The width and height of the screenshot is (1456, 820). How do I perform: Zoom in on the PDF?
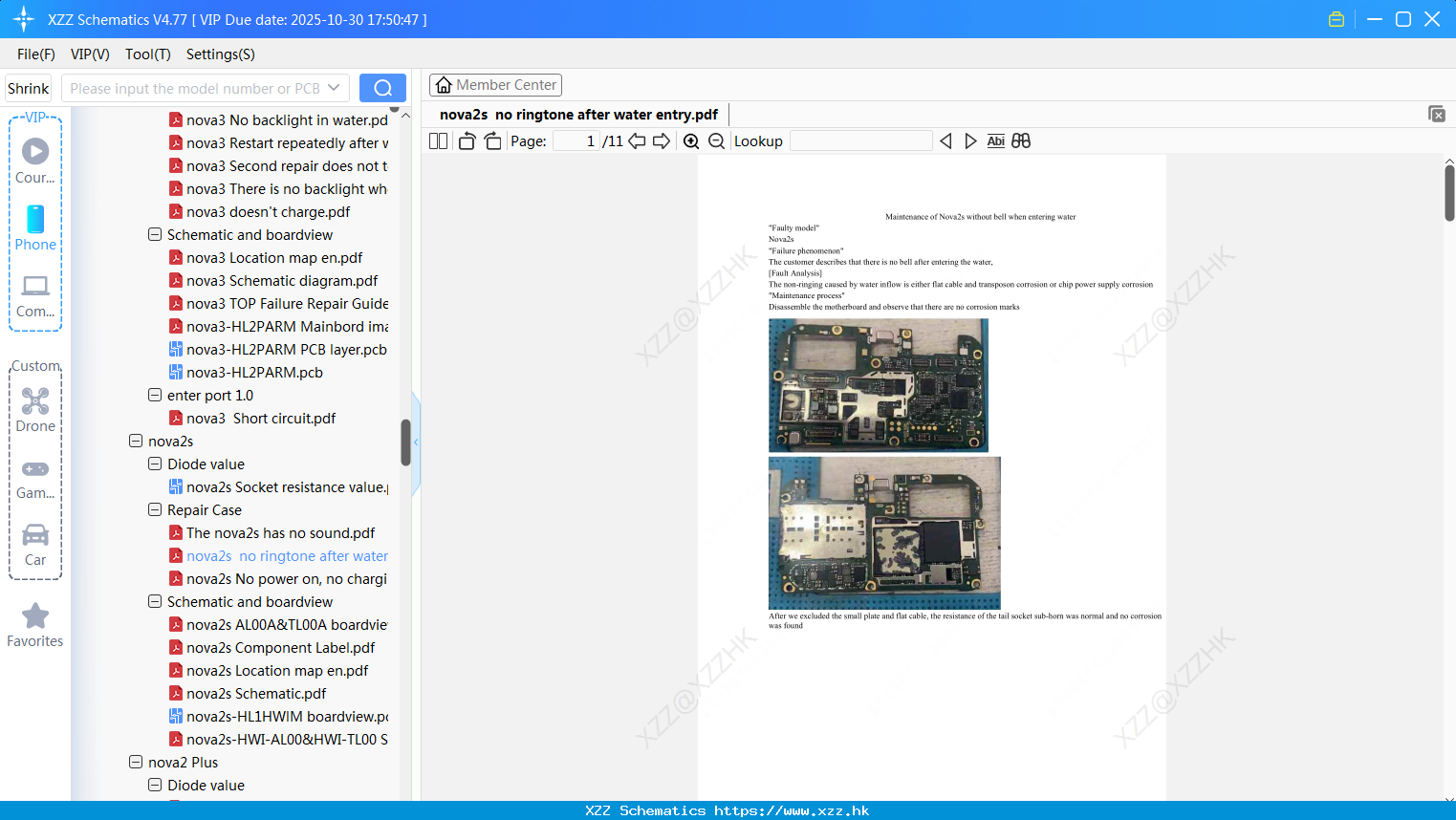click(x=691, y=140)
